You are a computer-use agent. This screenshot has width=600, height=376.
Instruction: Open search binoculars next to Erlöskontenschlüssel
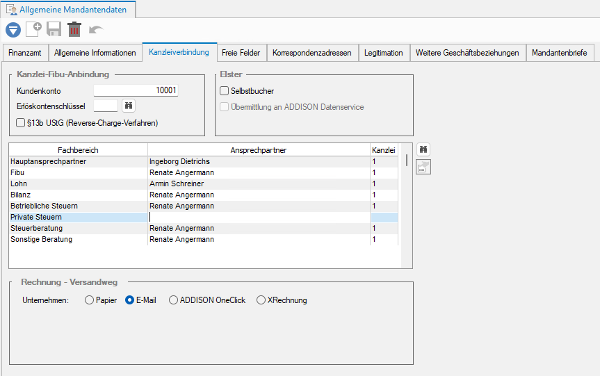pos(129,106)
